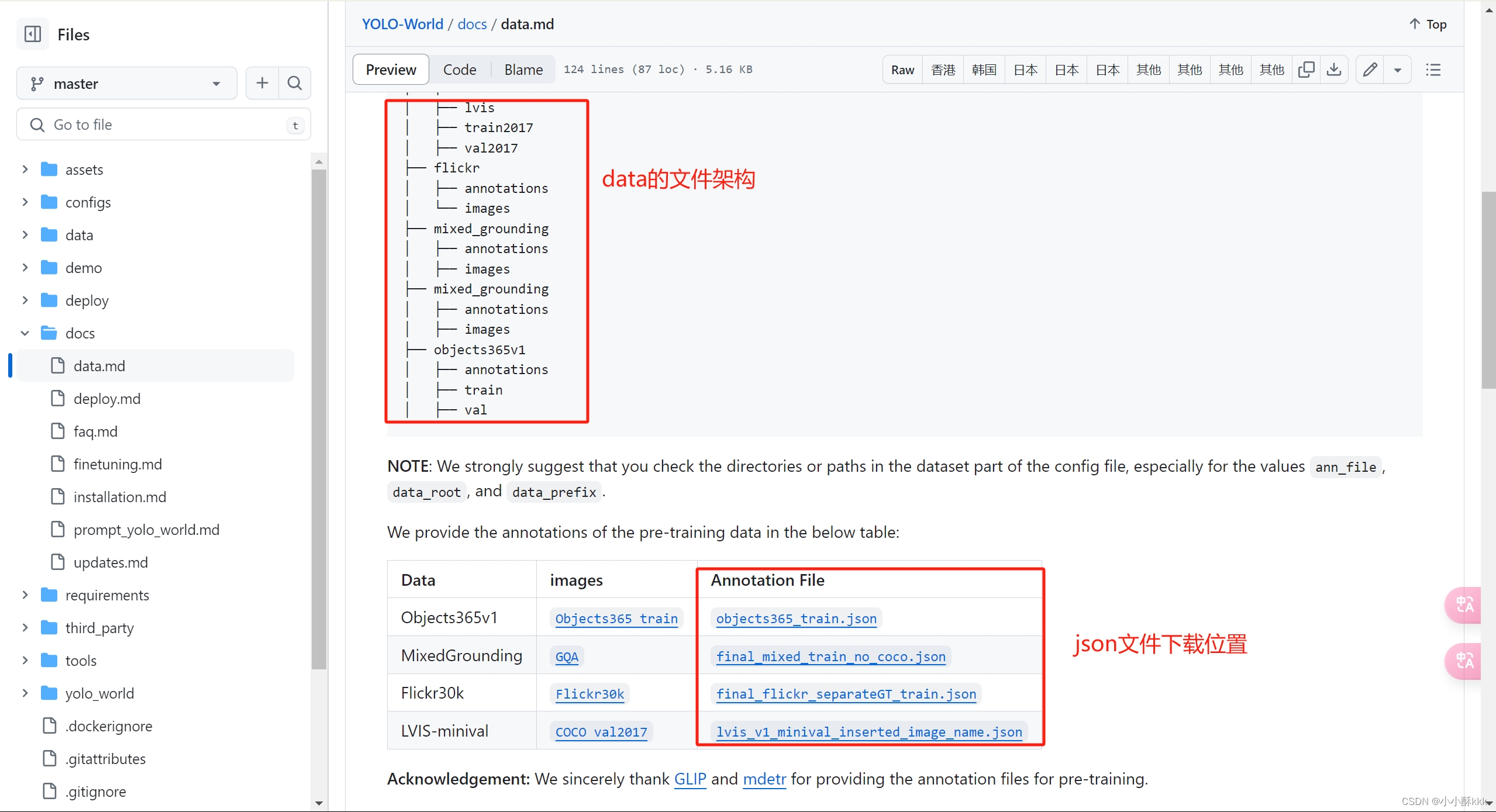Screen dimensions: 1496x812
Task: Click the download file icon
Action: tap(1336, 69)
